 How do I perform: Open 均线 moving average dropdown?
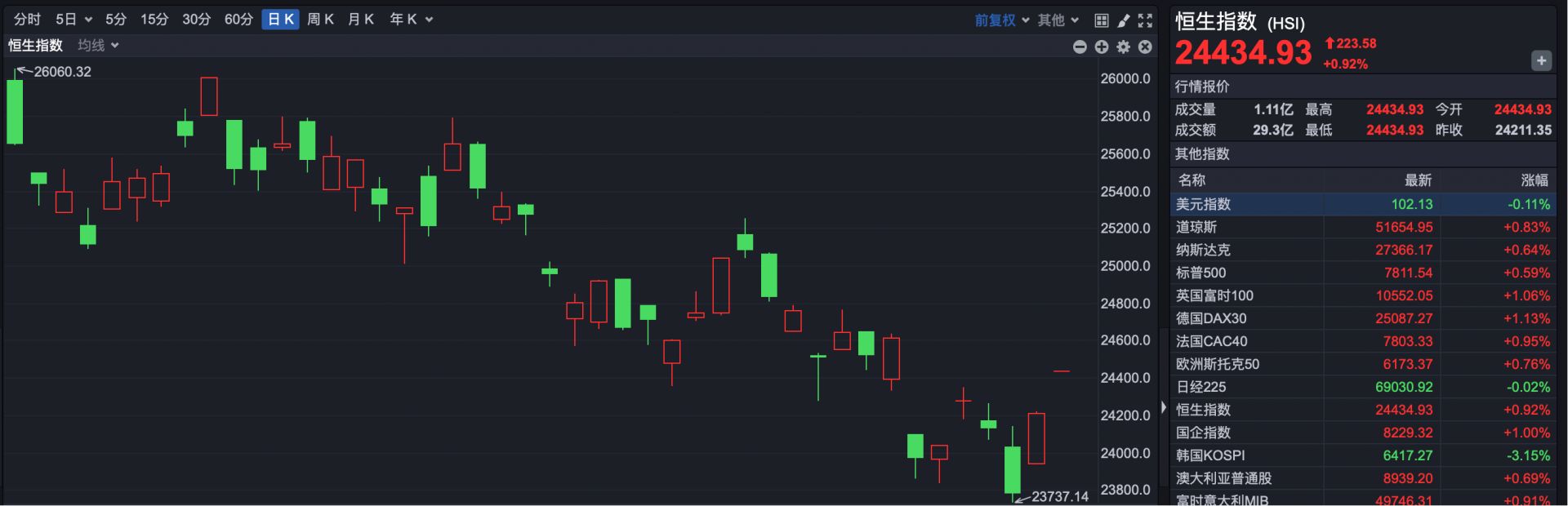(x=98, y=46)
